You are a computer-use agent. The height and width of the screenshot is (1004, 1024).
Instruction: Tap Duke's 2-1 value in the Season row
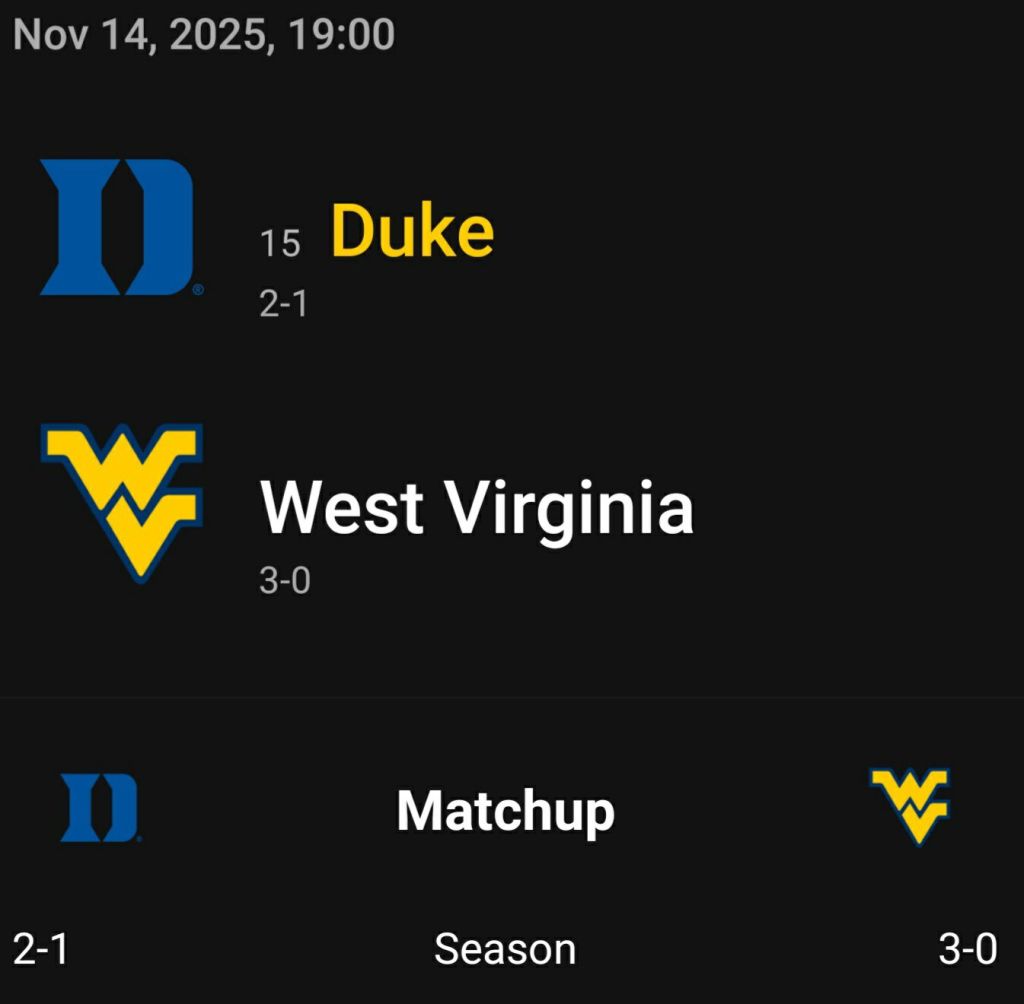[x=41, y=949]
